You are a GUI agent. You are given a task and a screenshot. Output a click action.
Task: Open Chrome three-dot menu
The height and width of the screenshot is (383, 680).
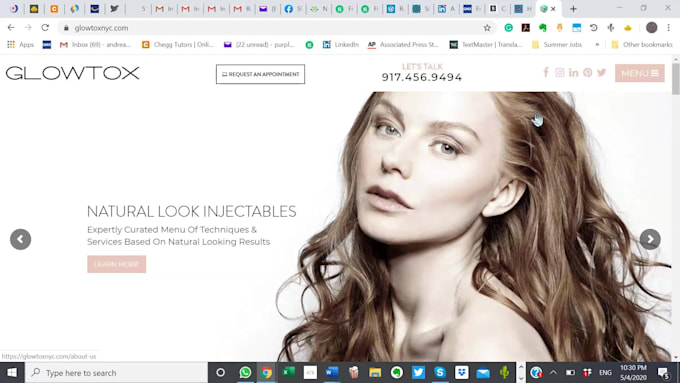669,27
